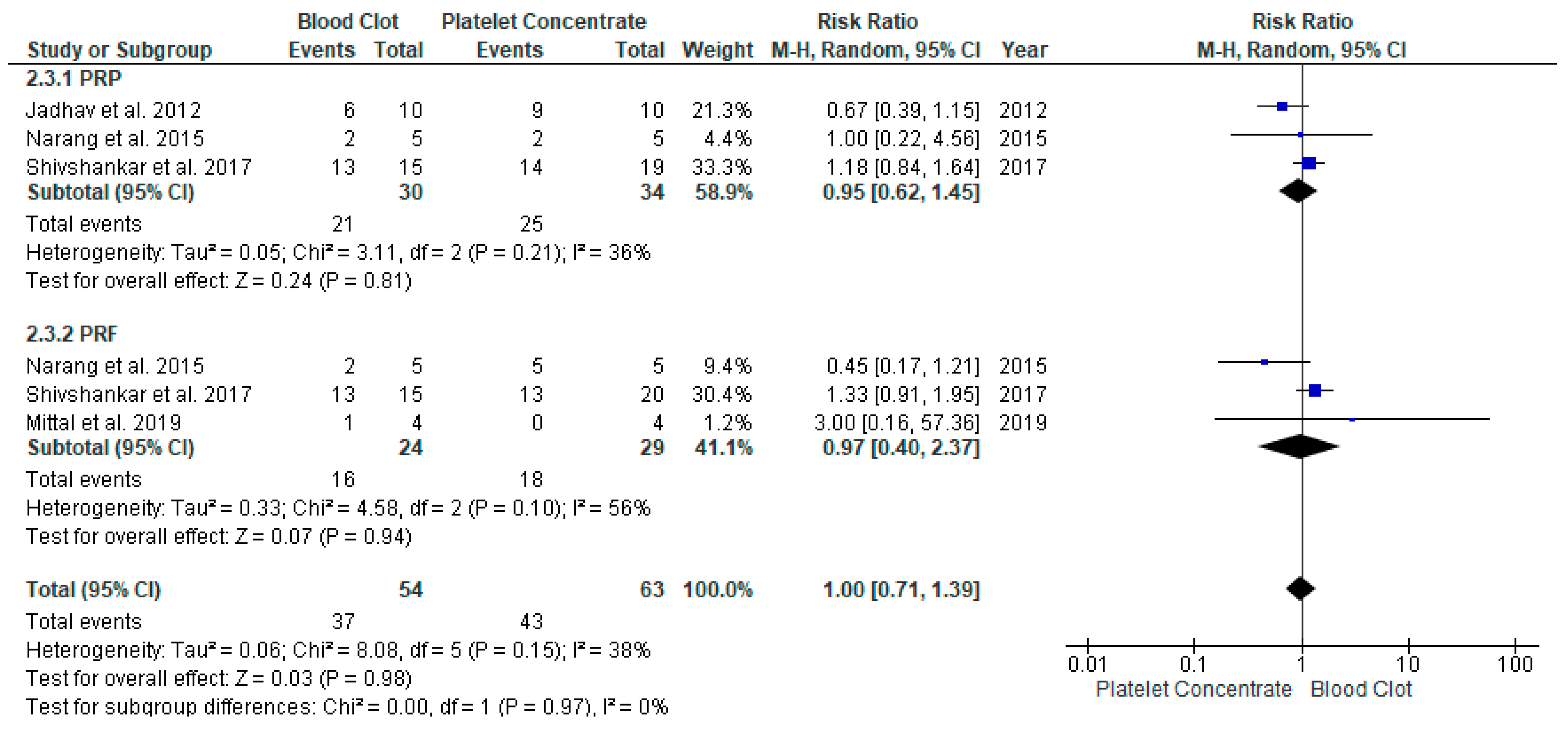Select the "2.3.2 PRF" subgroup heading

click(x=72, y=334)
